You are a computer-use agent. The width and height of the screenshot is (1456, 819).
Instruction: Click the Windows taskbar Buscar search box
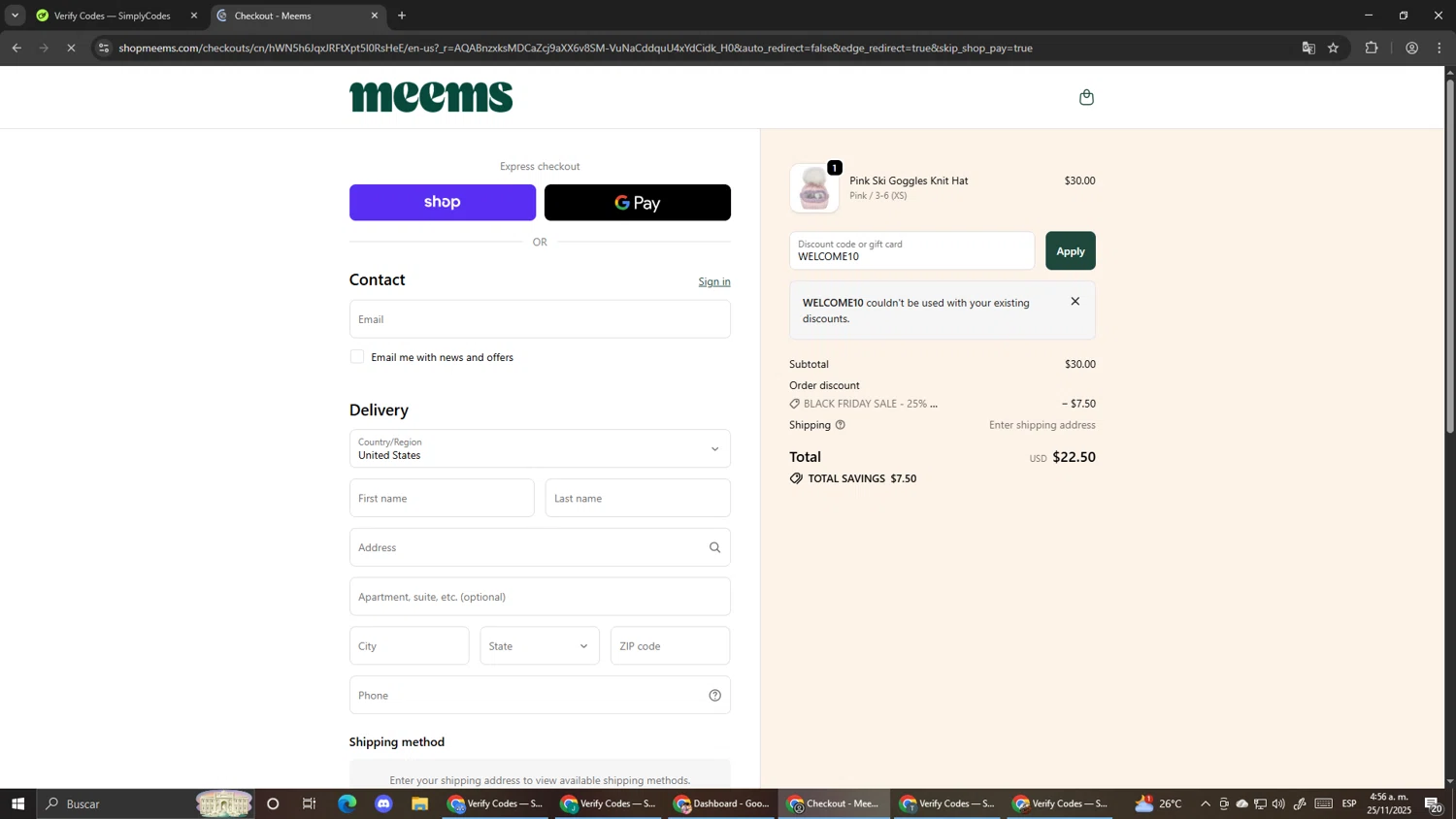click(146, 803)
